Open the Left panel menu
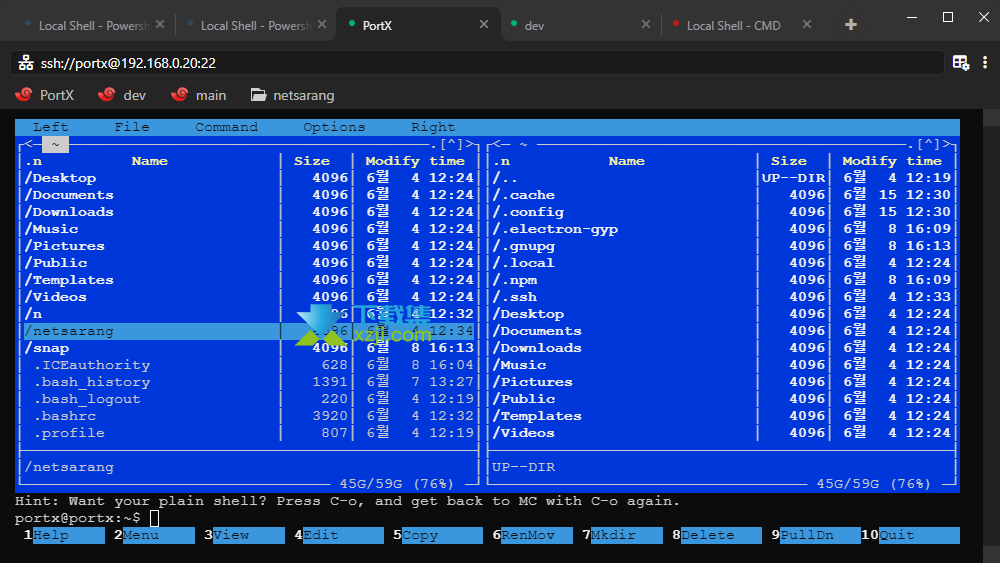 50,127
